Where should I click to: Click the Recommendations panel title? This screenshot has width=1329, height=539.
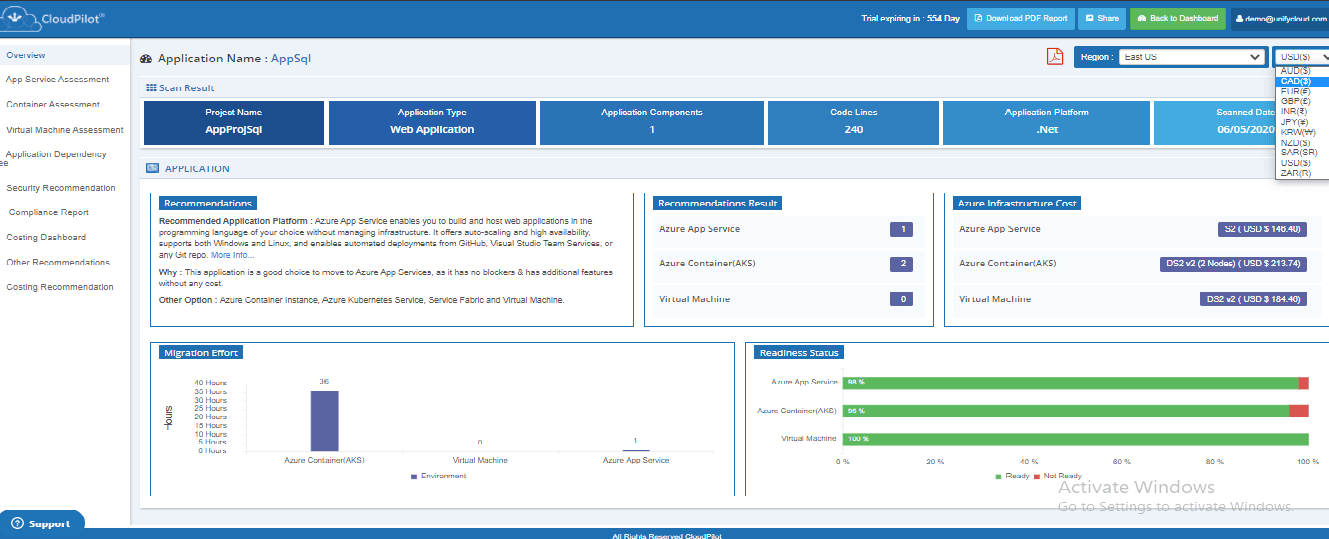tap(207, 203)
